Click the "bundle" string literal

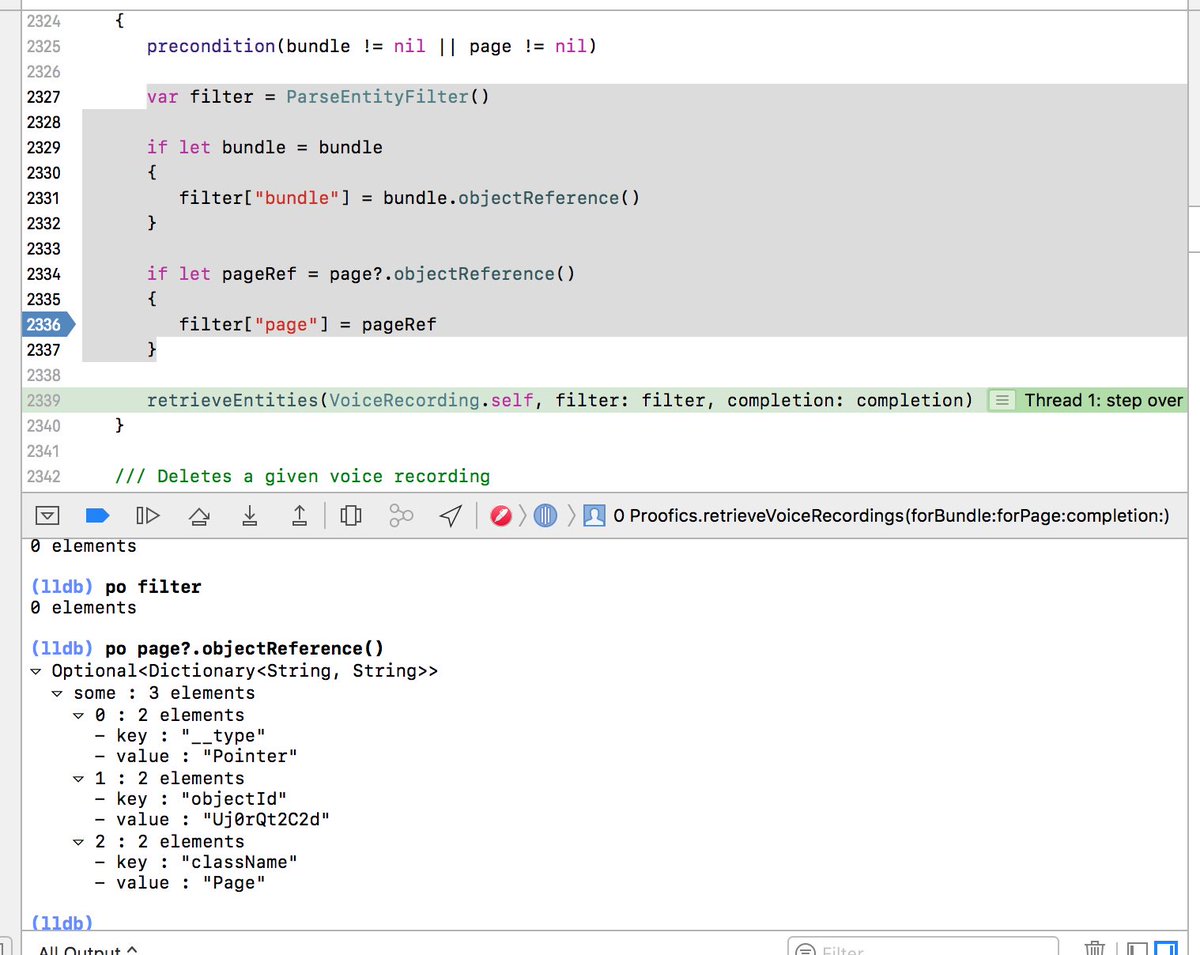point(297,198)
